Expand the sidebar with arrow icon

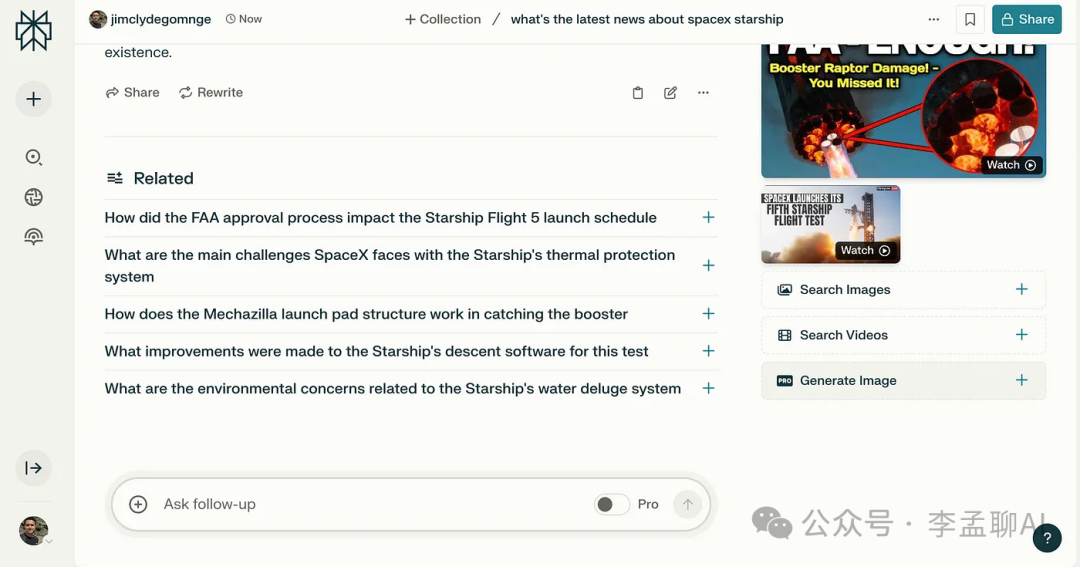[33, 468]
